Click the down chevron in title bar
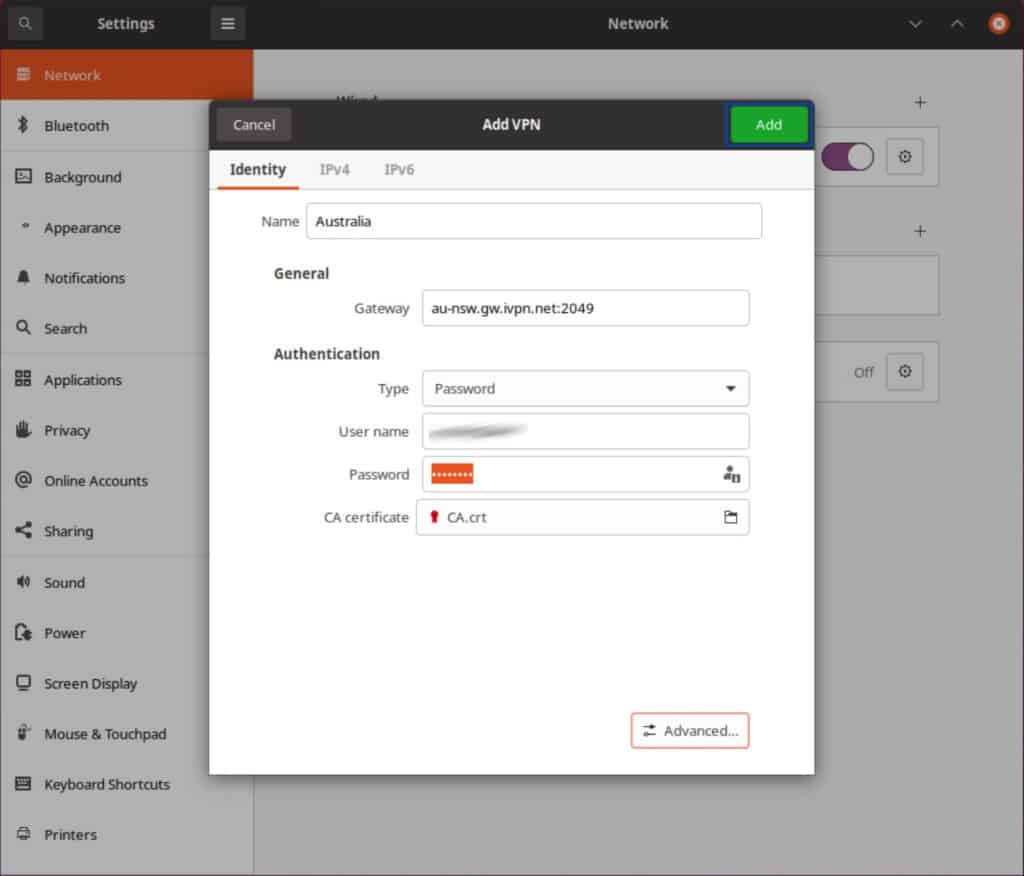 point(916,24)
